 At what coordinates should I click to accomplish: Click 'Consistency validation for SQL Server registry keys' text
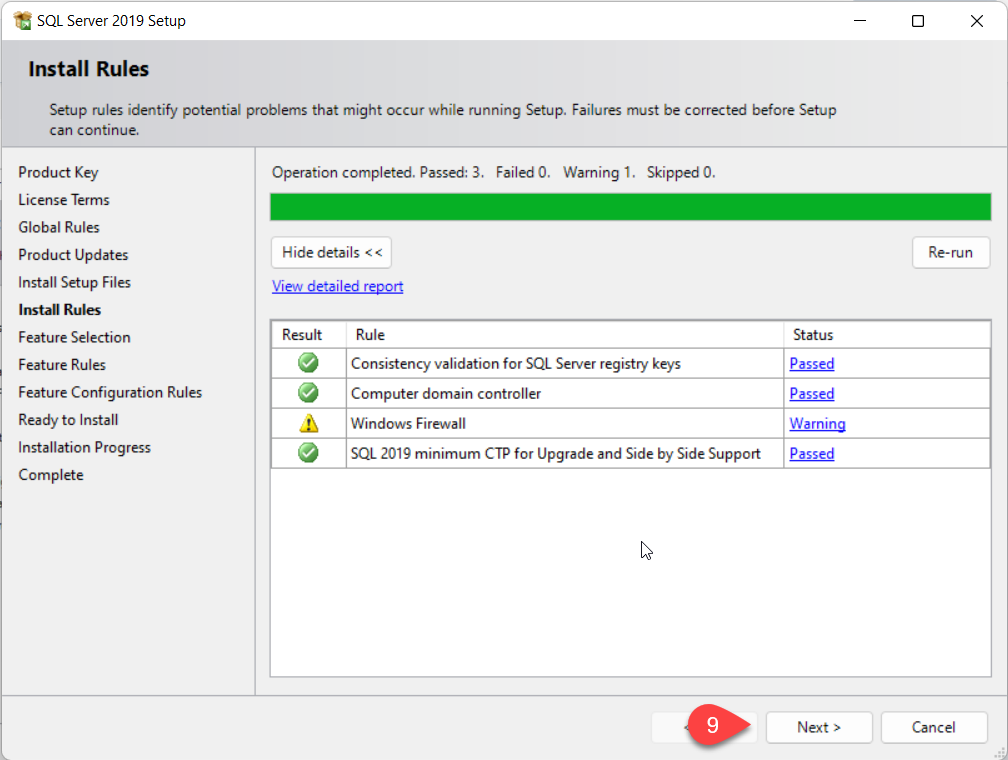(516, 363)
